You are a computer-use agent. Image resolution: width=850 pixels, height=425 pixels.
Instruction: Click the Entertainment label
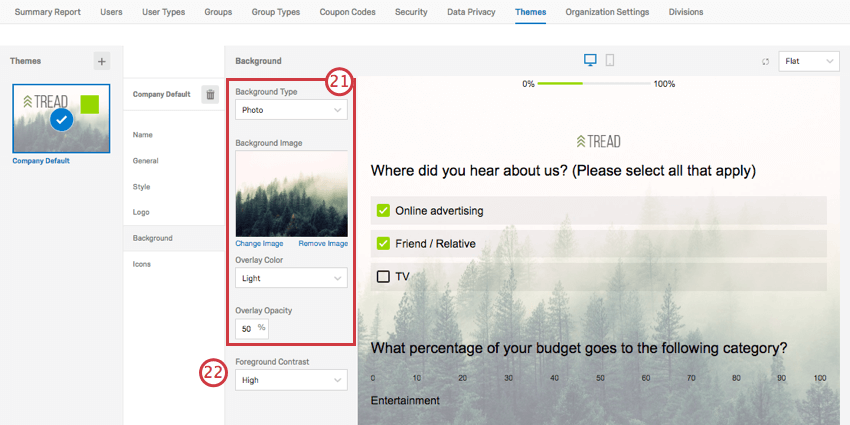coord(405,401)
